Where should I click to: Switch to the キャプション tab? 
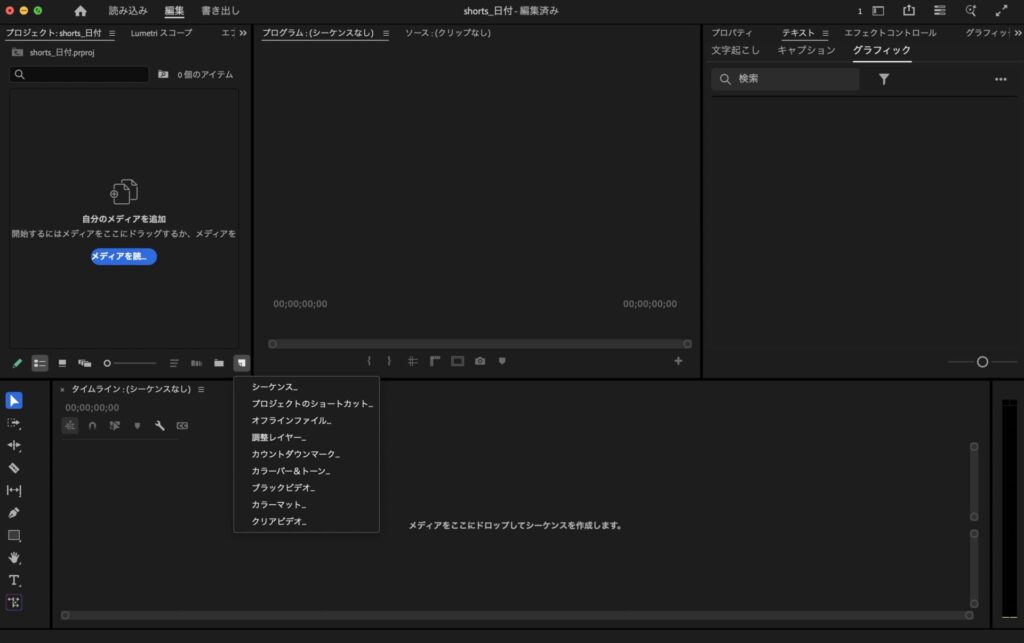(806, 50)
